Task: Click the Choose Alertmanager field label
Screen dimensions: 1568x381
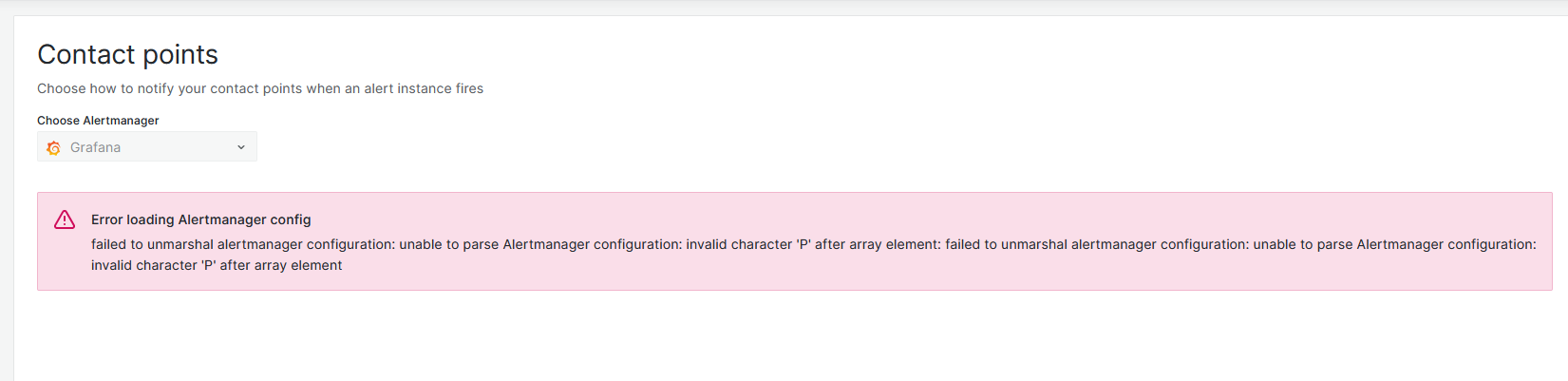Action: 98,121
